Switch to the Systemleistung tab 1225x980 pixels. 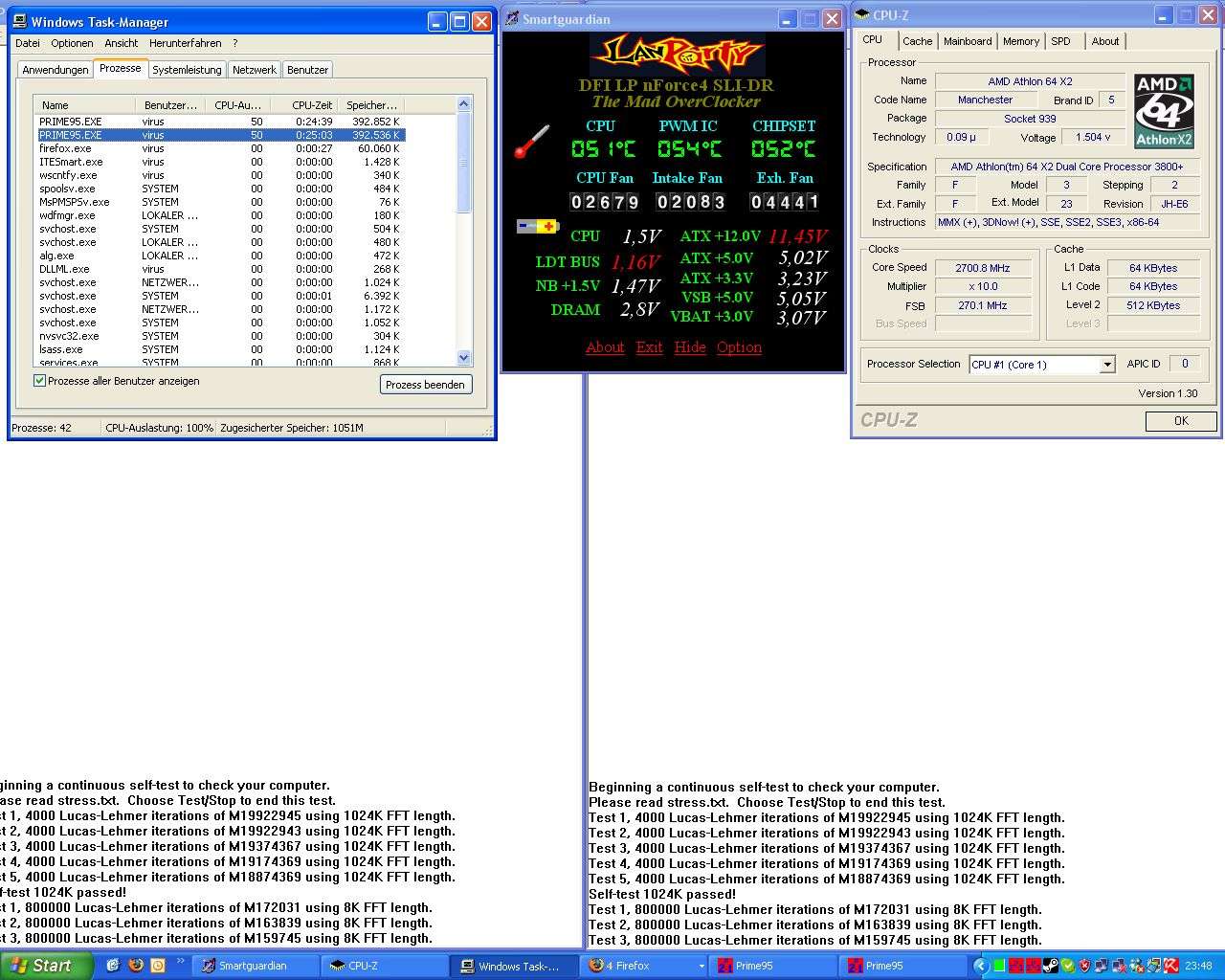(187, 70)
